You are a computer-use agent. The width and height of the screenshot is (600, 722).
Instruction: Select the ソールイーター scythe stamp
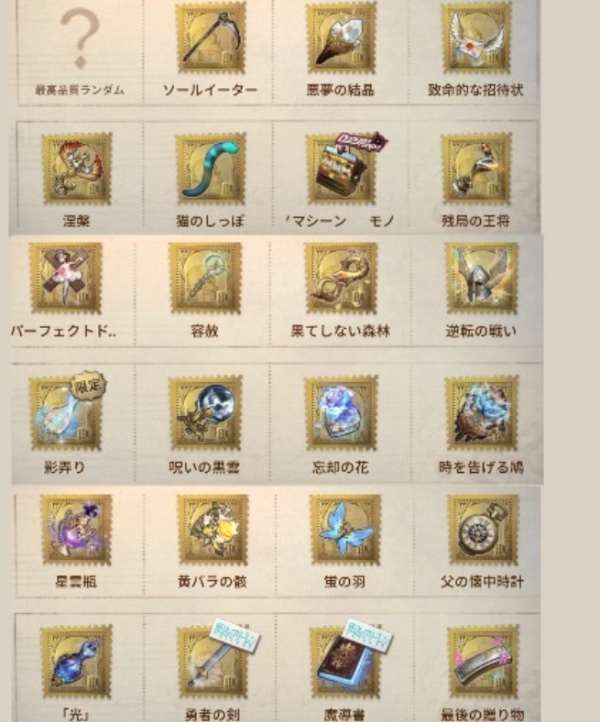click(211, 37)
